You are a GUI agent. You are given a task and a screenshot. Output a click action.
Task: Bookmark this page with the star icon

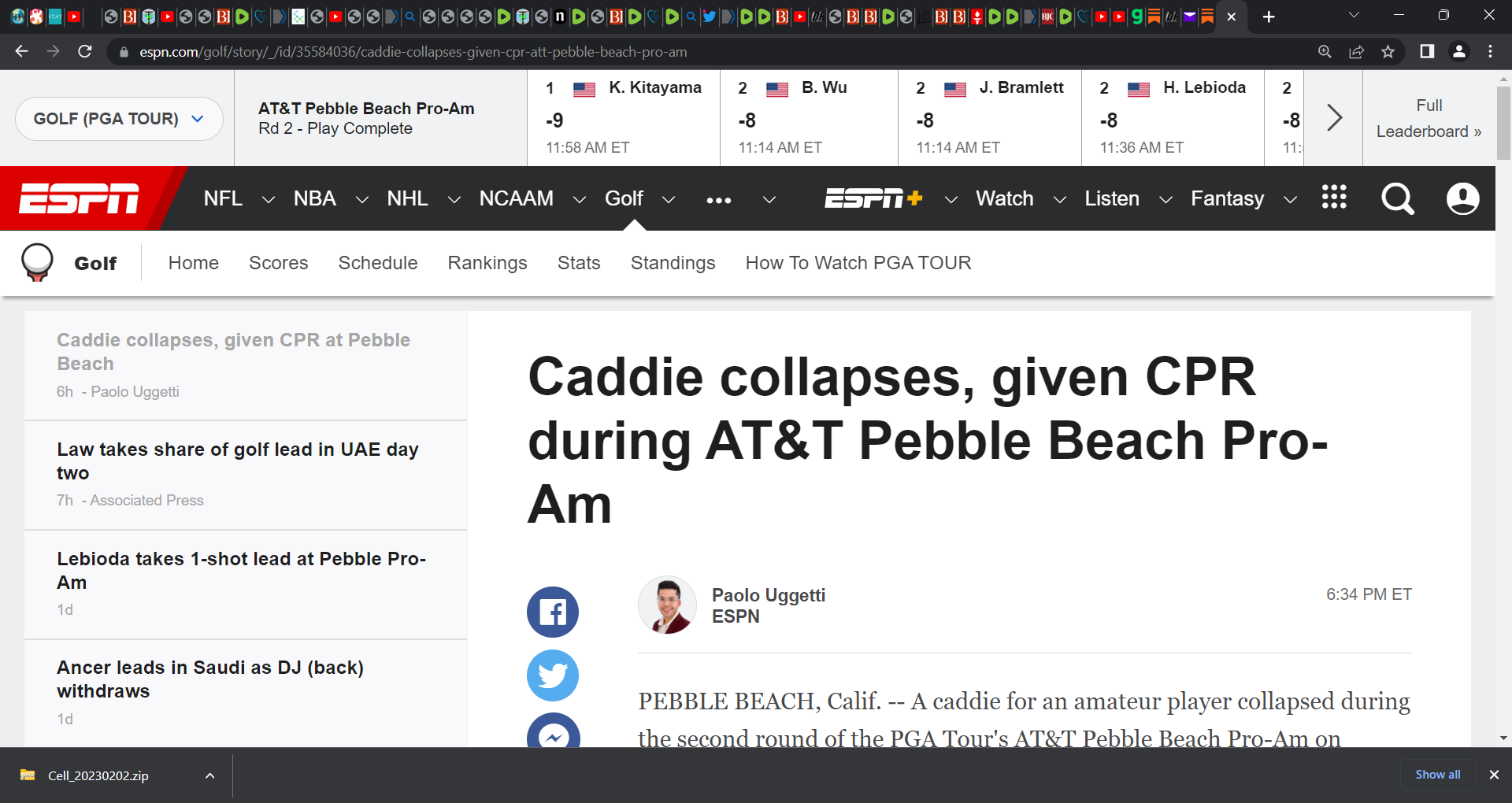click(x=1388, y=51)
